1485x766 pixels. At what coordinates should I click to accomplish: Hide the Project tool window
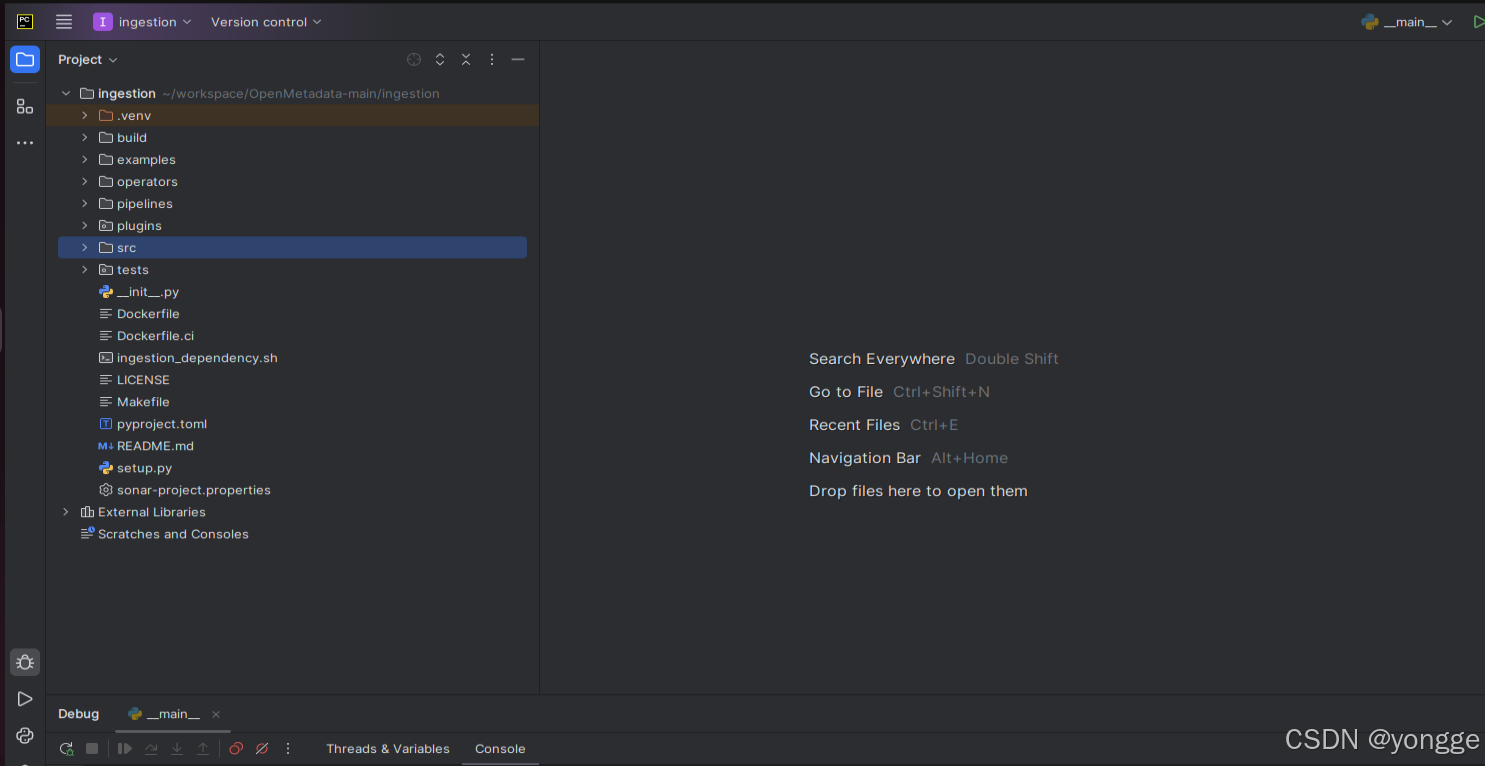point(518,60)
